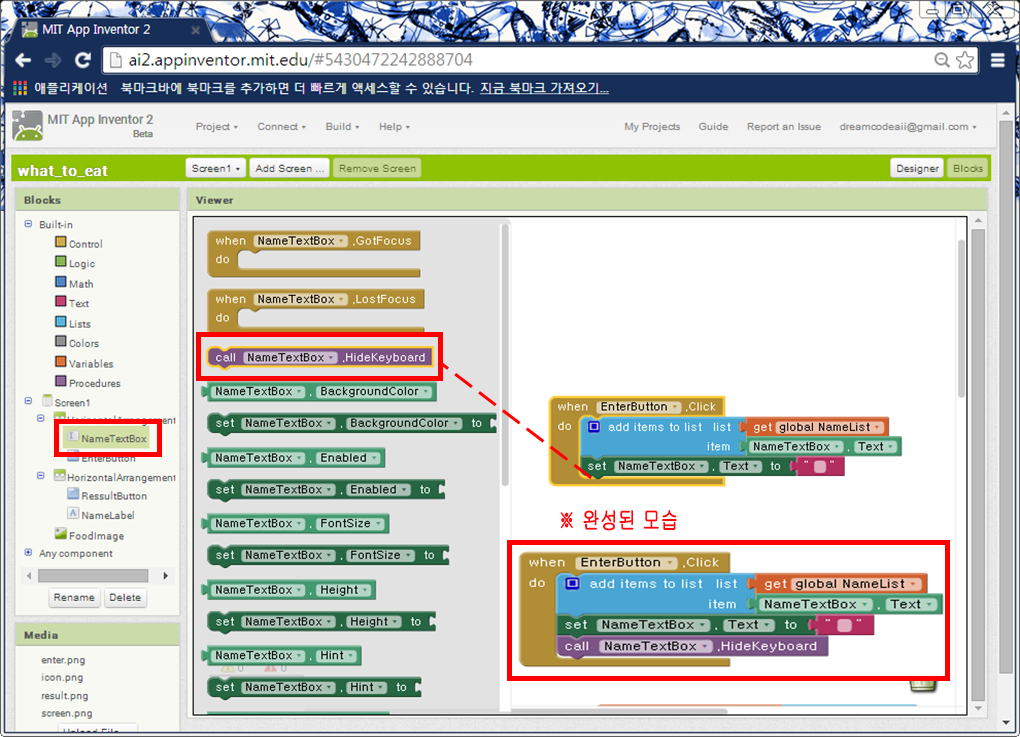1020x737 pixels.
Task: Open component dropdown in the GotFocus block
Action: 301,241
